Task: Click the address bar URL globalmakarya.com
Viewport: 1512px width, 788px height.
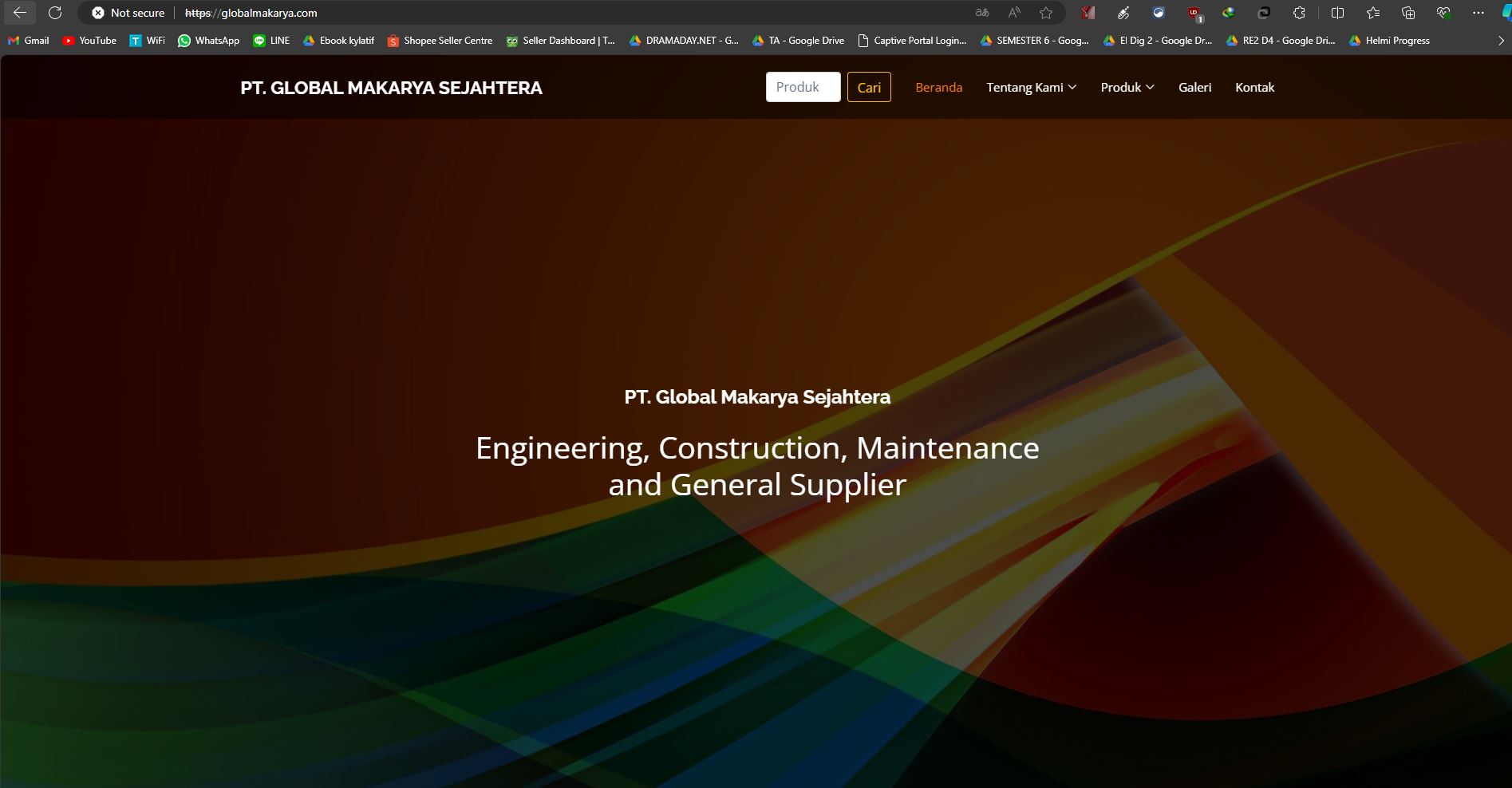Action: click(x=251, y=13)
